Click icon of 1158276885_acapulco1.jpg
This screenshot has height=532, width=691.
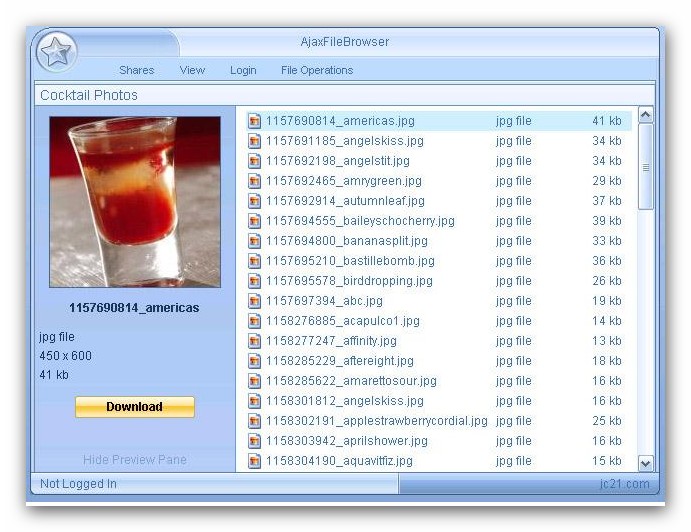[254, 321]
